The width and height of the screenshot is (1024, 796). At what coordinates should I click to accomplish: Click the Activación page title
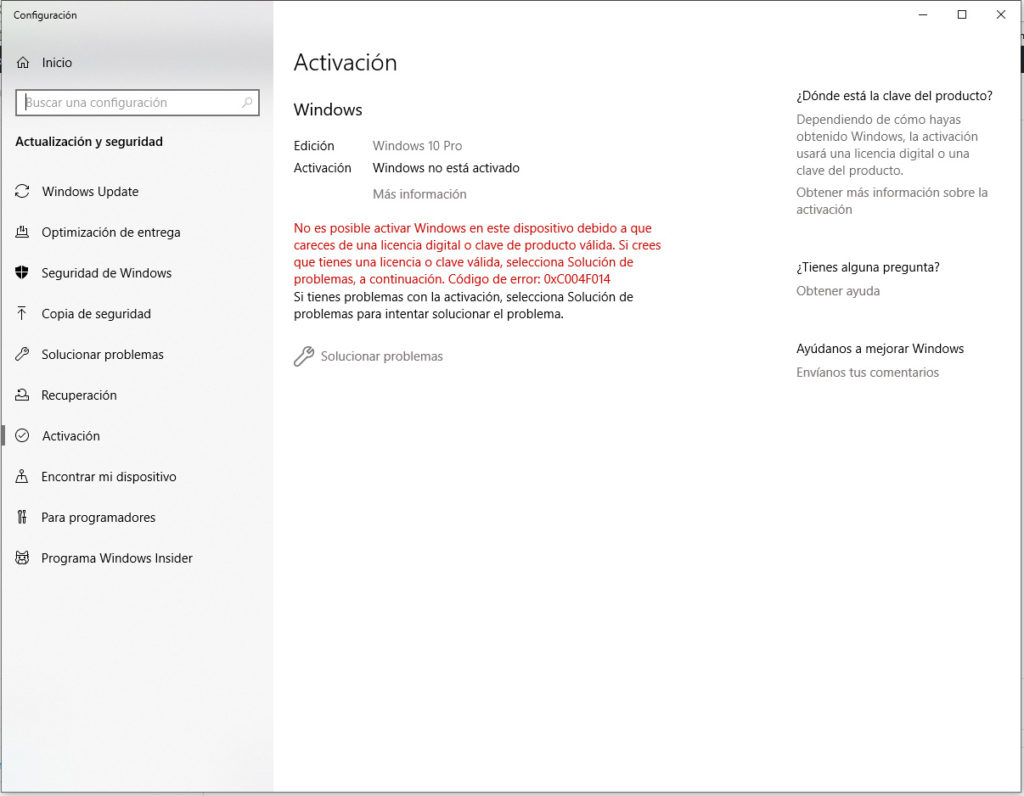[345, 63]
